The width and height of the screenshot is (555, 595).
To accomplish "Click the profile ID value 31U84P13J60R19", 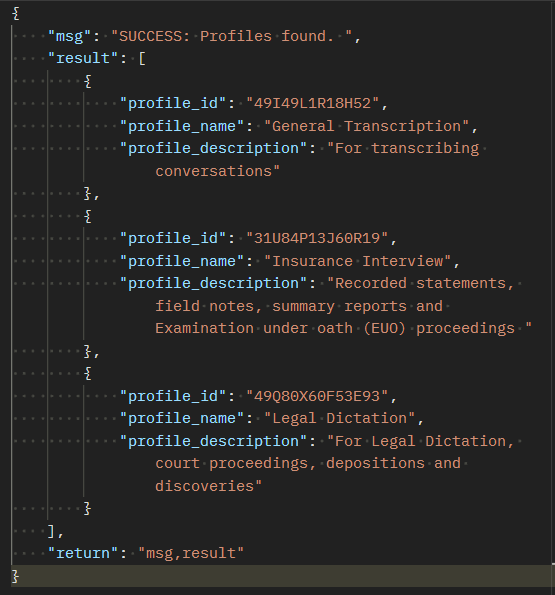I will (x=317, y=238).
